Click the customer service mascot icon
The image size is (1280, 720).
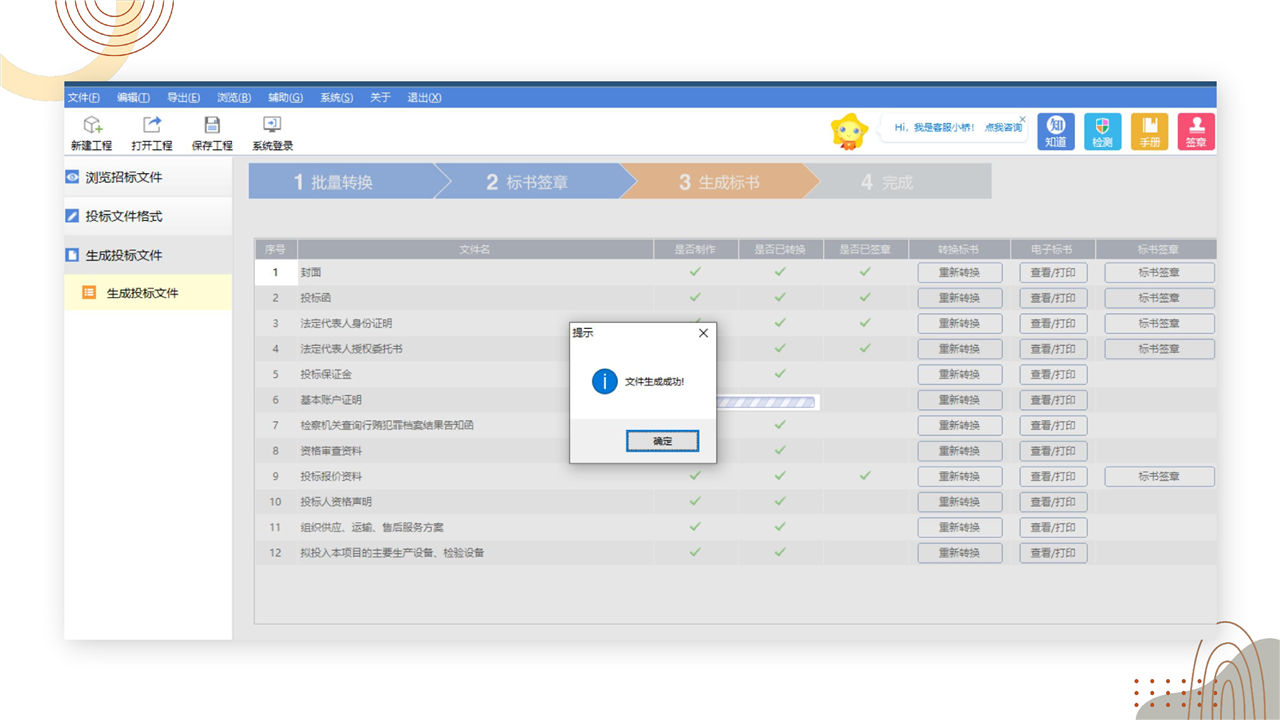850,131
